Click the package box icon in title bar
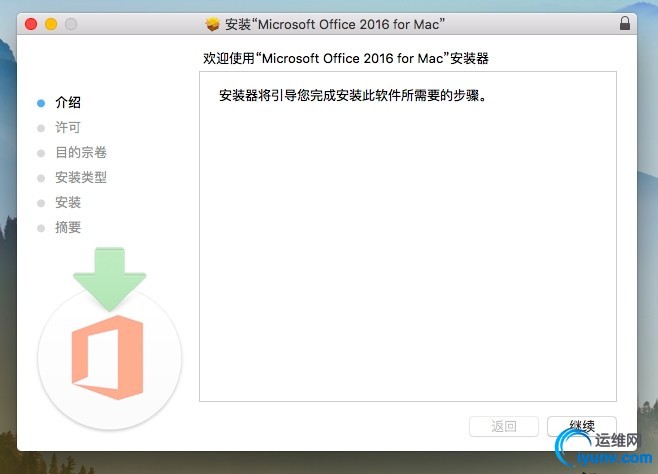This screenshot has height=474, width=658. pos(213,24)
